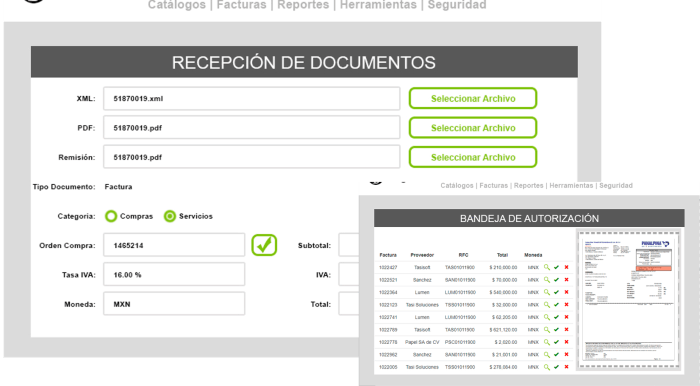
Task: Open Herramientas in the top menu
Action: [x=378, y=5]
